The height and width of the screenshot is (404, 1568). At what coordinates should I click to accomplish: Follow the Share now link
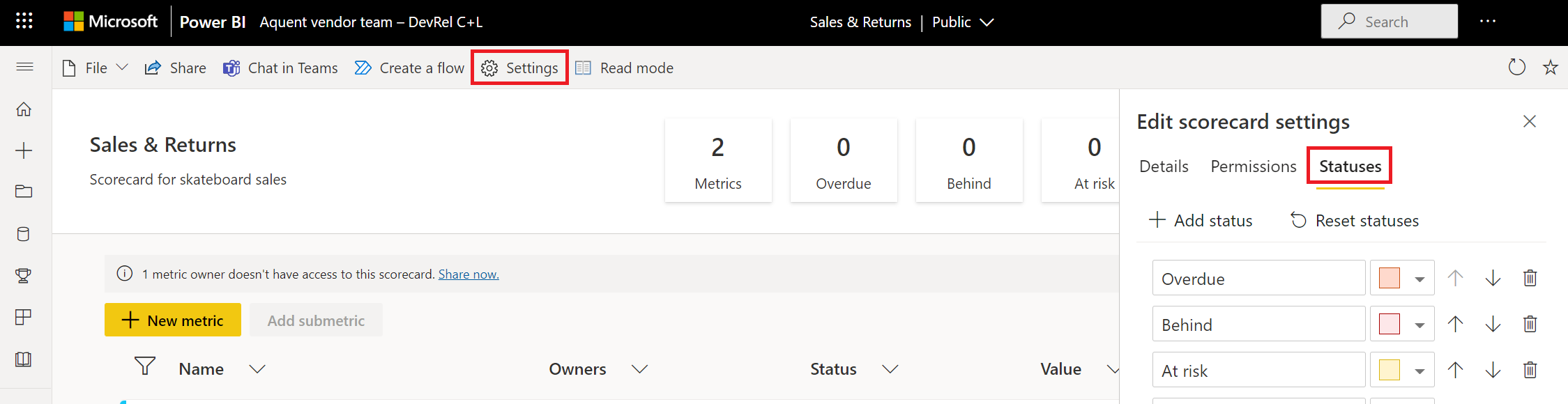pos(469,274)
